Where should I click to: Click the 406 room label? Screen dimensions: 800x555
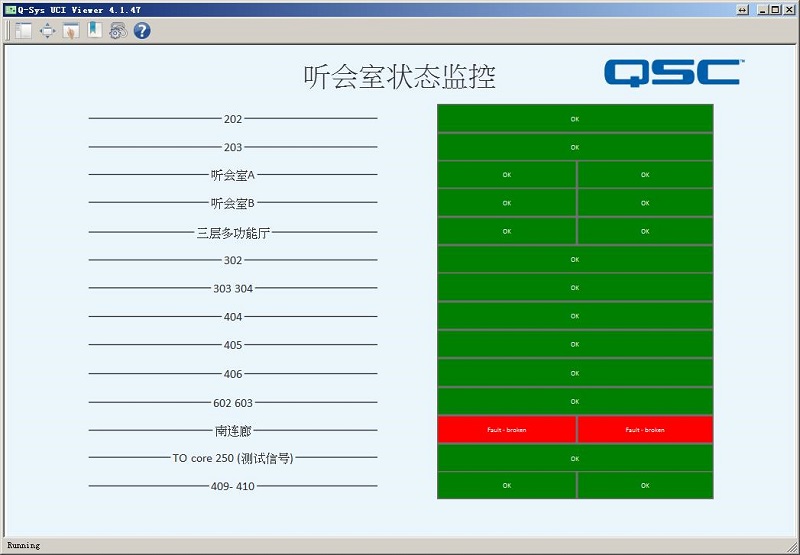tap(233, 374)
